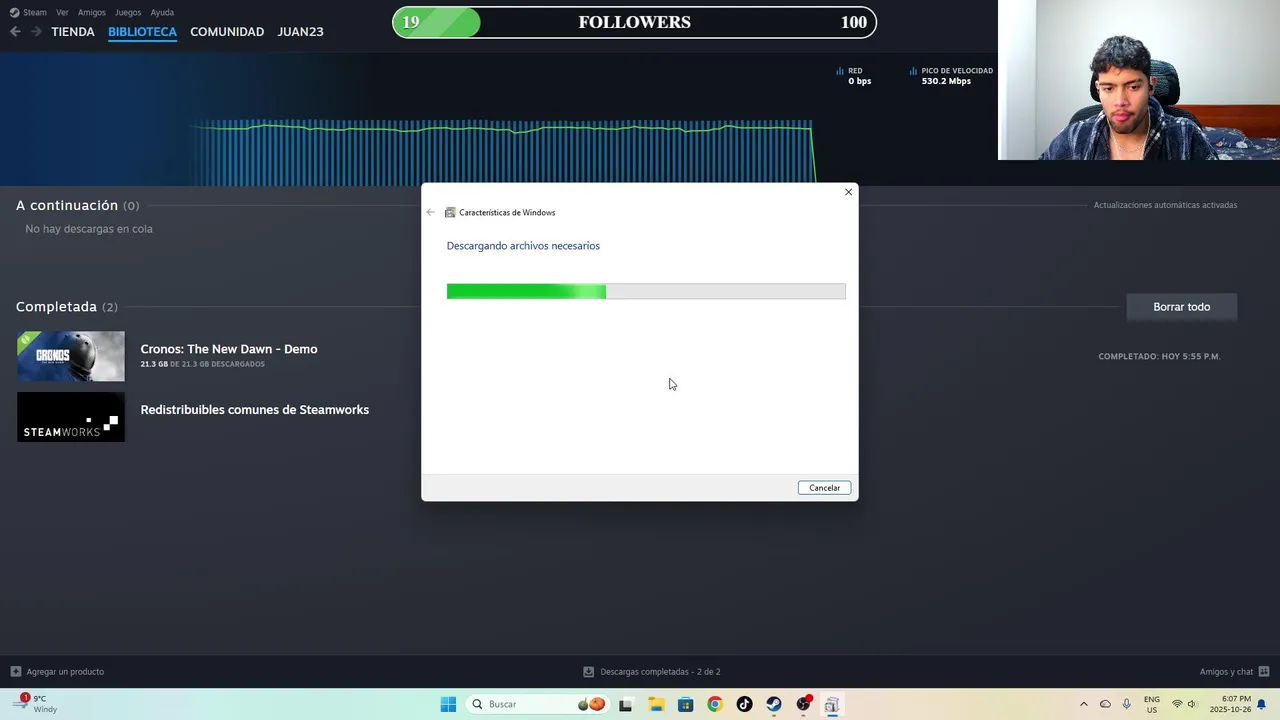Open the Amigos menu
This screenshot has height=720, width=1280.
tap(92, 12)
